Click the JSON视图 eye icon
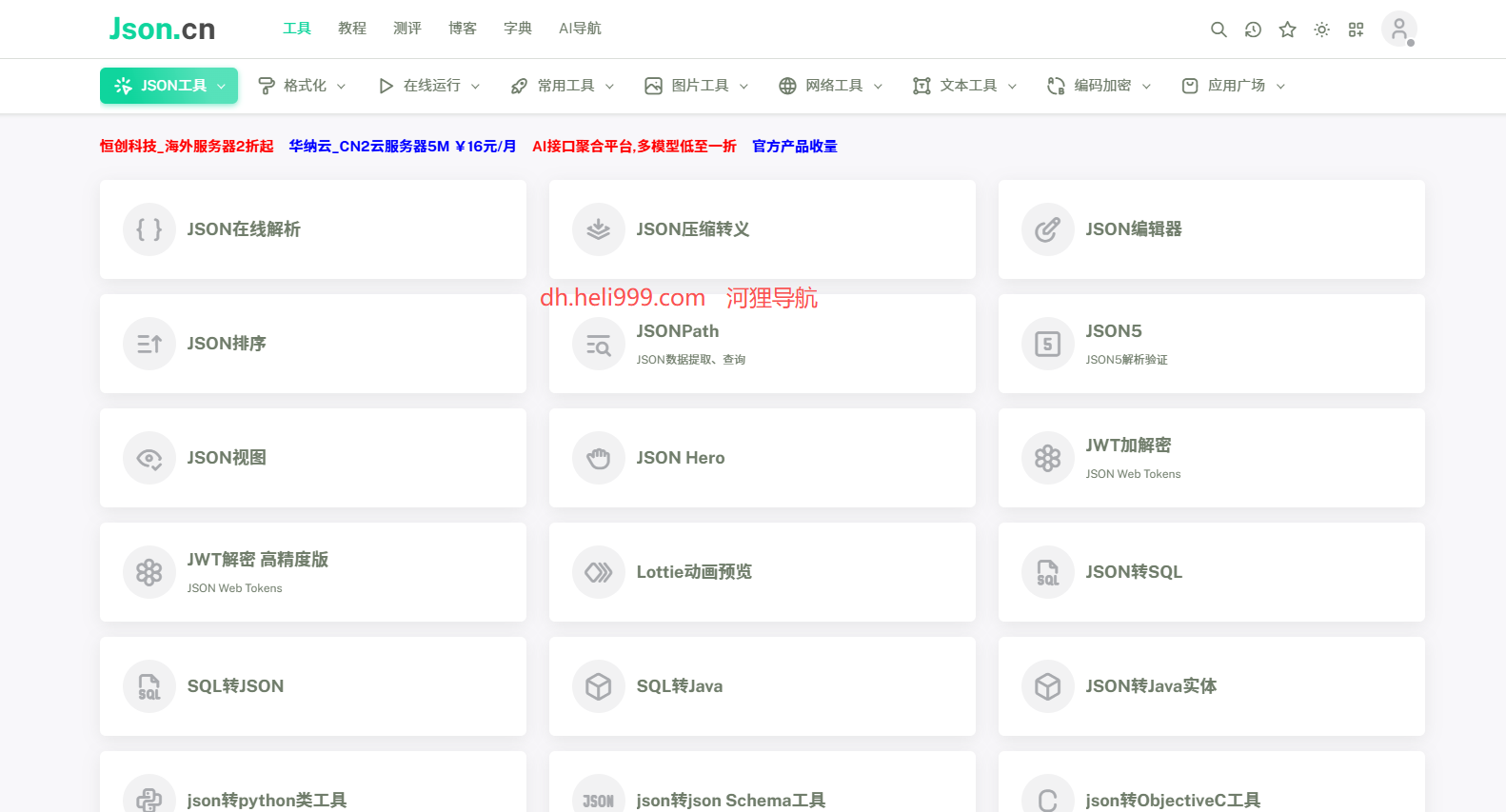 tap(149, 458)
